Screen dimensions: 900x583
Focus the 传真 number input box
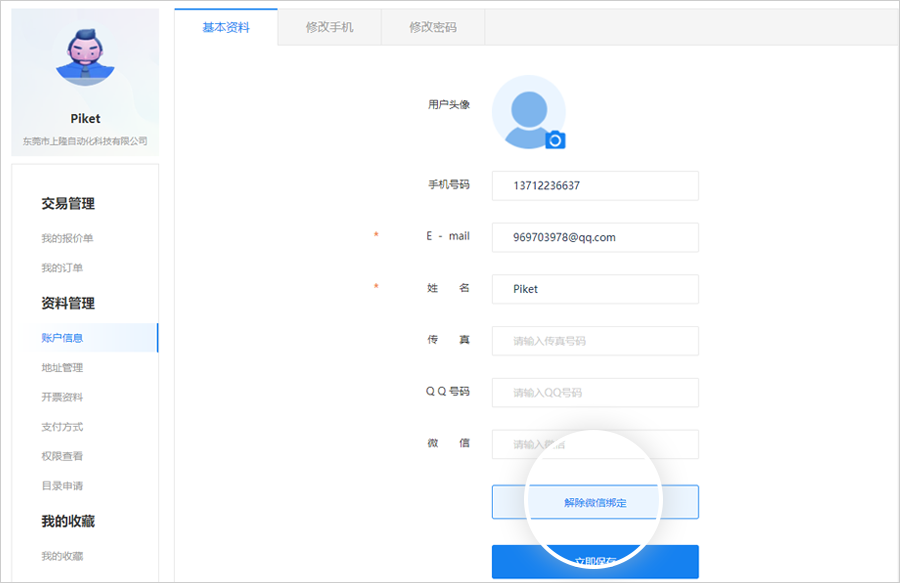point(595,341)
